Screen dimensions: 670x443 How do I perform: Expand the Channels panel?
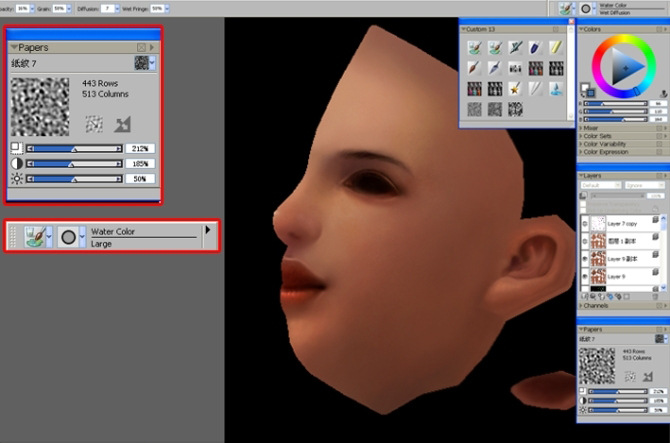pos(594,305)
